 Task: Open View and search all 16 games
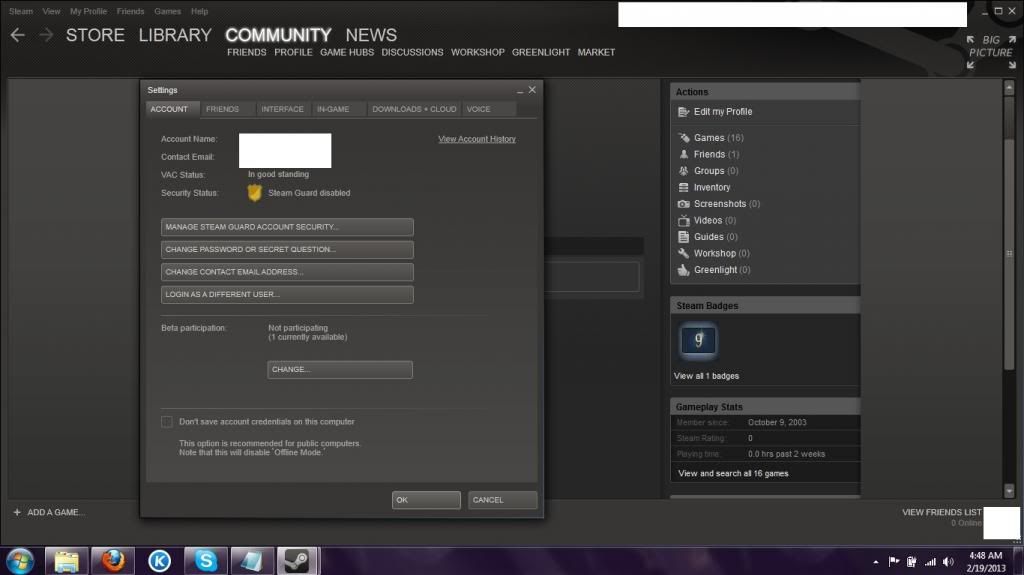[x=733, y=474]
